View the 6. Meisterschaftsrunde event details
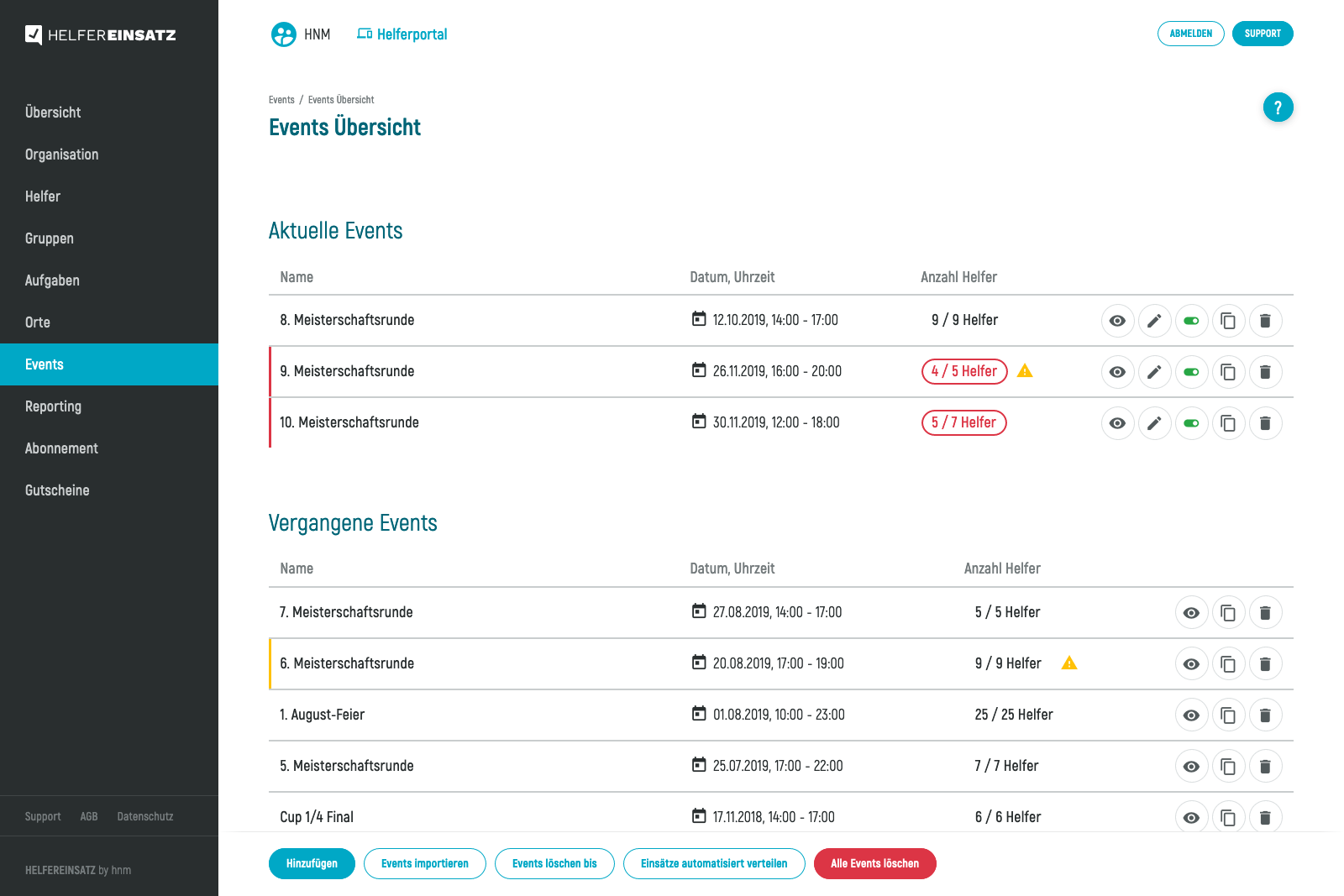The width and height of the screenshot is (1344, 896). (x=1191, y=664)
